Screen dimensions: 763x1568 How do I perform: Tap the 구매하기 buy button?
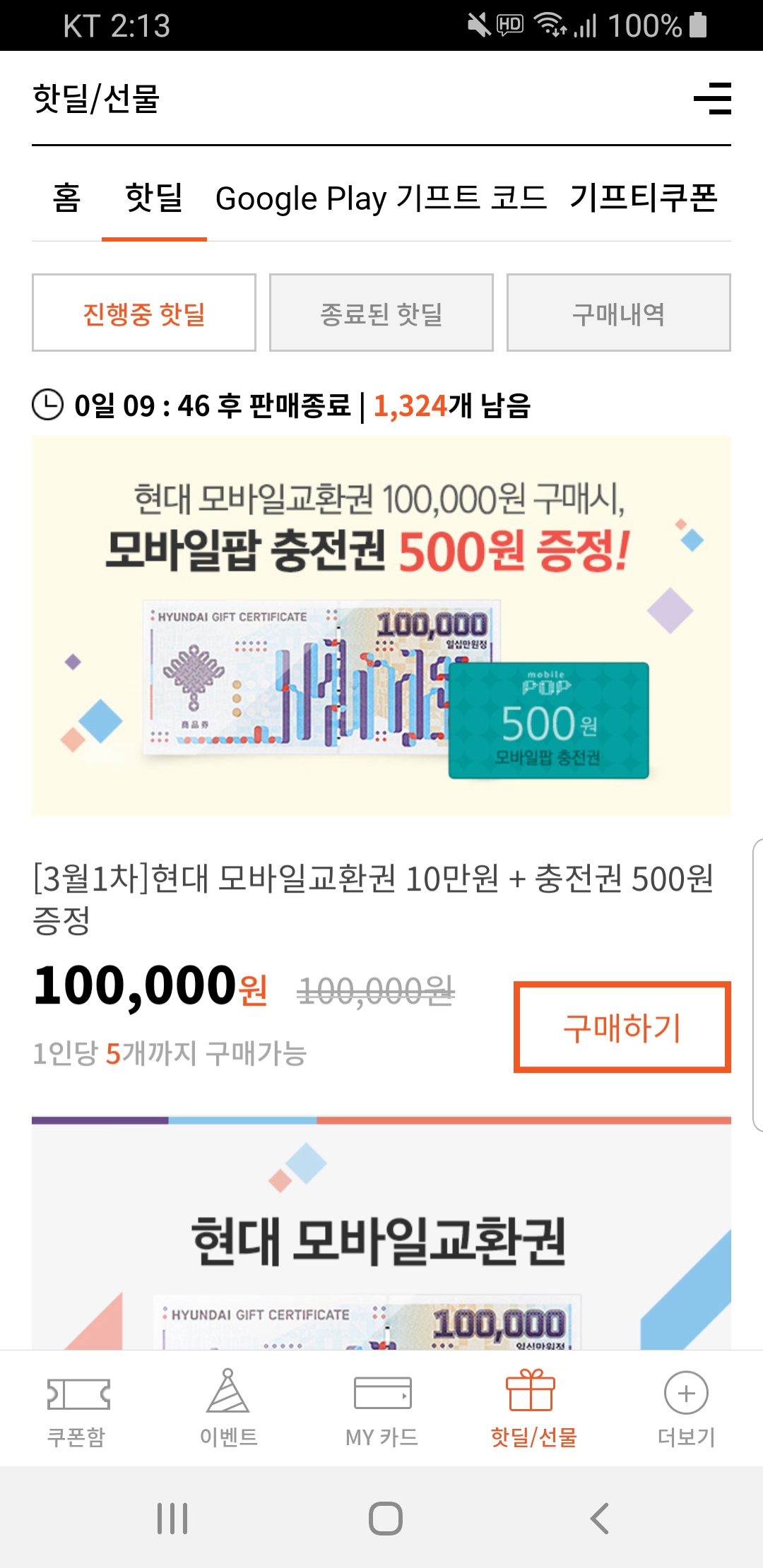[622, 1027]
